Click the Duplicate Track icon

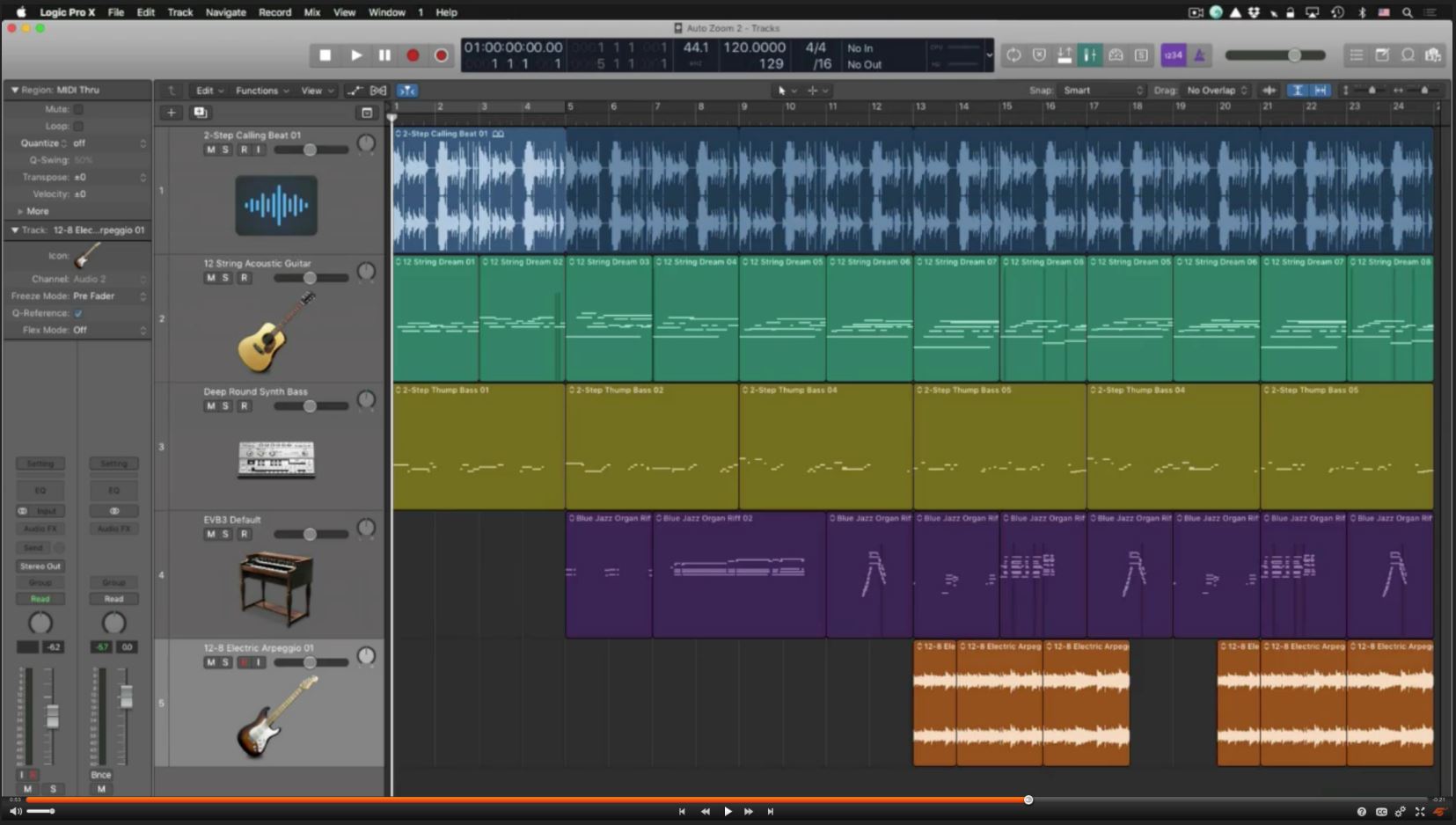click(x=200, y=113)
